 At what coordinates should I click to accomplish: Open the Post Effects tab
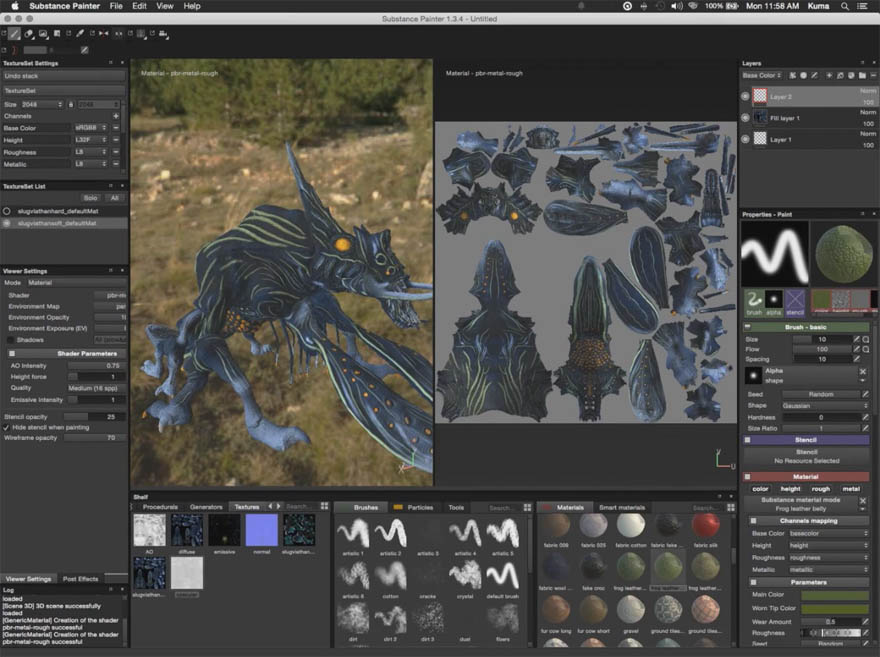80,578
